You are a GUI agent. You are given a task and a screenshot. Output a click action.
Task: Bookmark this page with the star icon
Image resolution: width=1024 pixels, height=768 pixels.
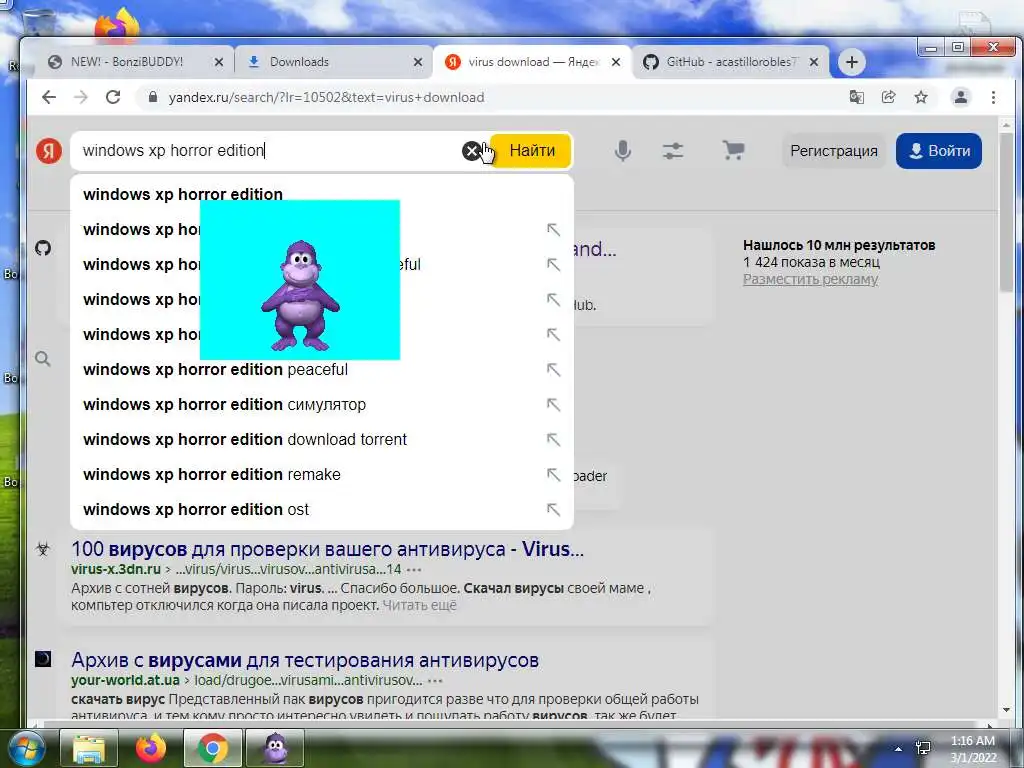coord(921,97)
